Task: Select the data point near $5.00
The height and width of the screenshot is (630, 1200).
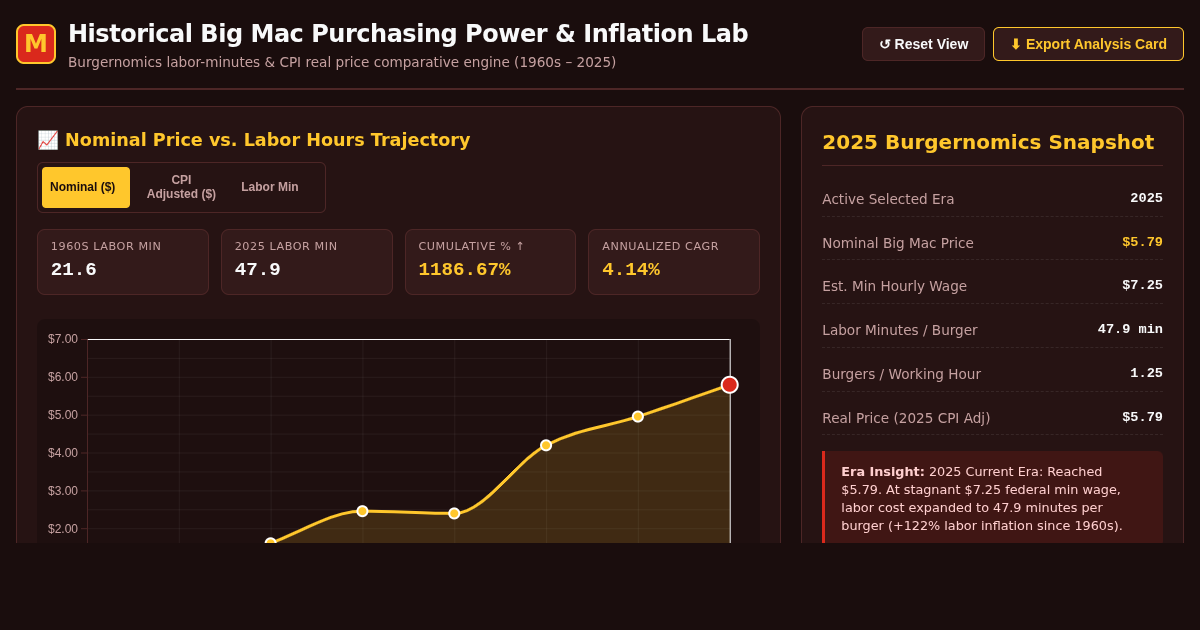Action: pos(638,417)
